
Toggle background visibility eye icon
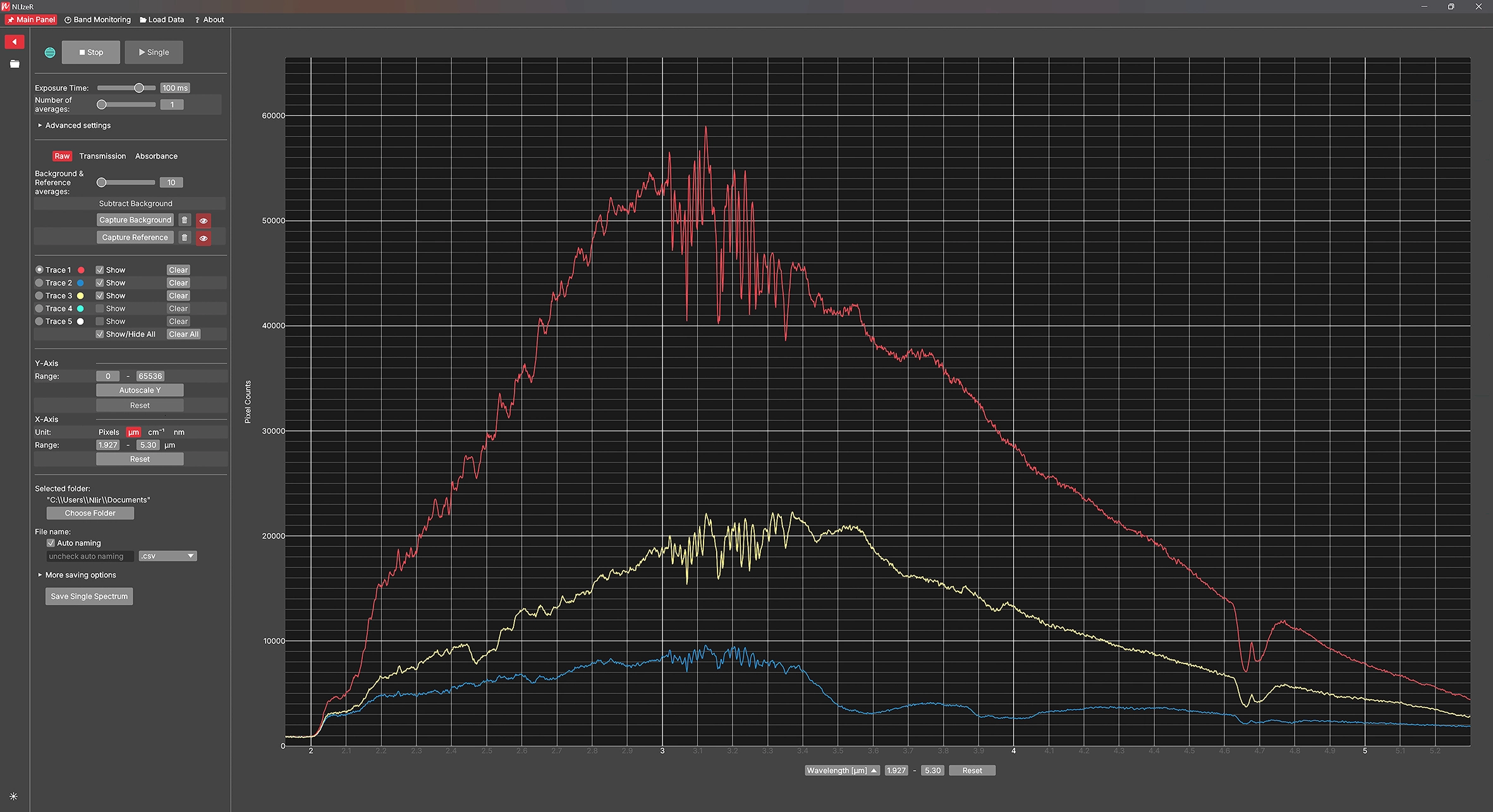(204, 221)
